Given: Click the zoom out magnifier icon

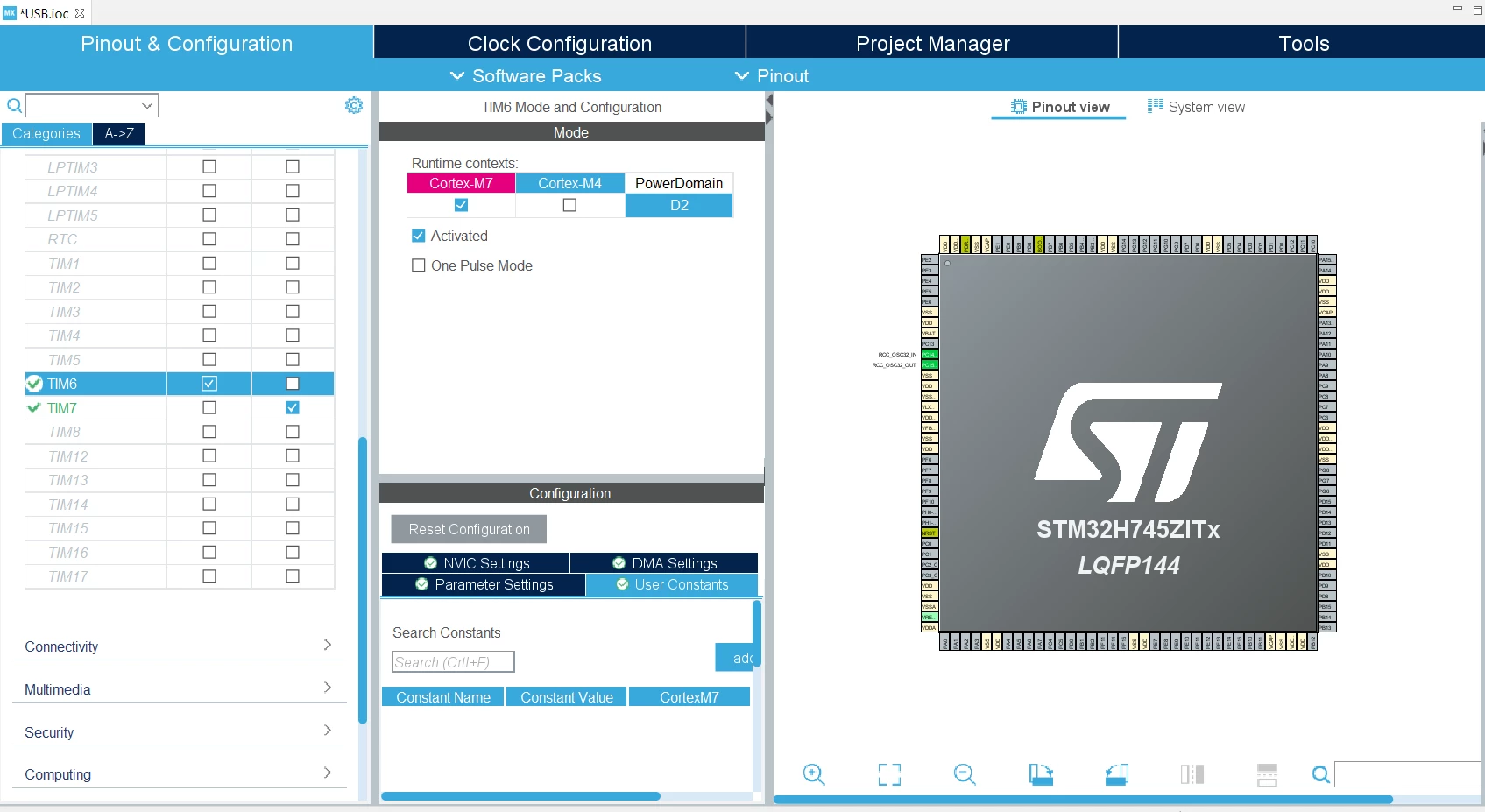Looking at the screenshot, I should click(x=965, y=774).
